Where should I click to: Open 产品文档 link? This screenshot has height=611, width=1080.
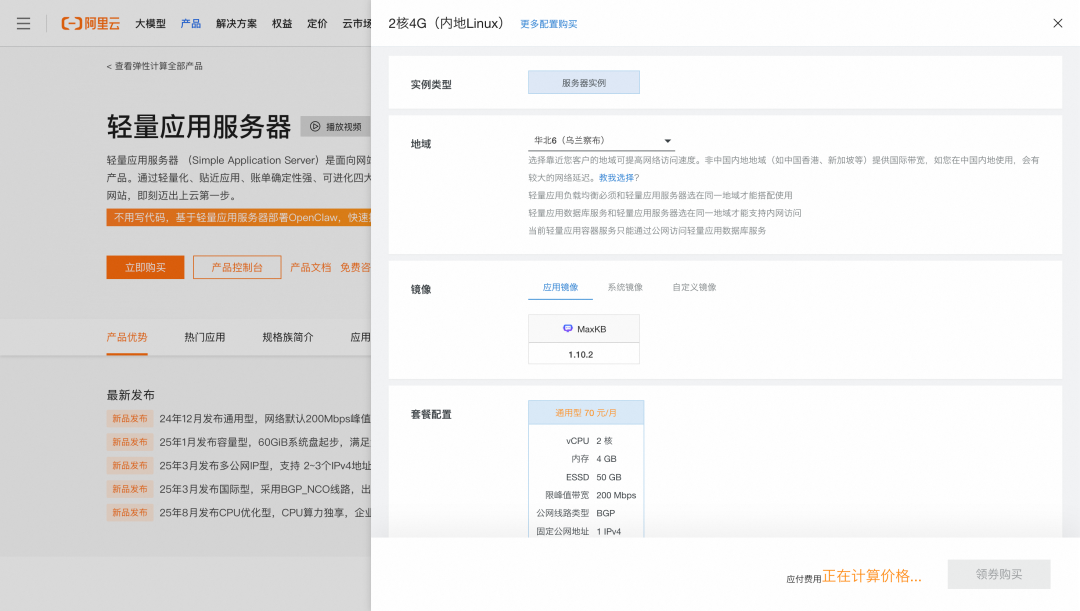coord(311,267)
